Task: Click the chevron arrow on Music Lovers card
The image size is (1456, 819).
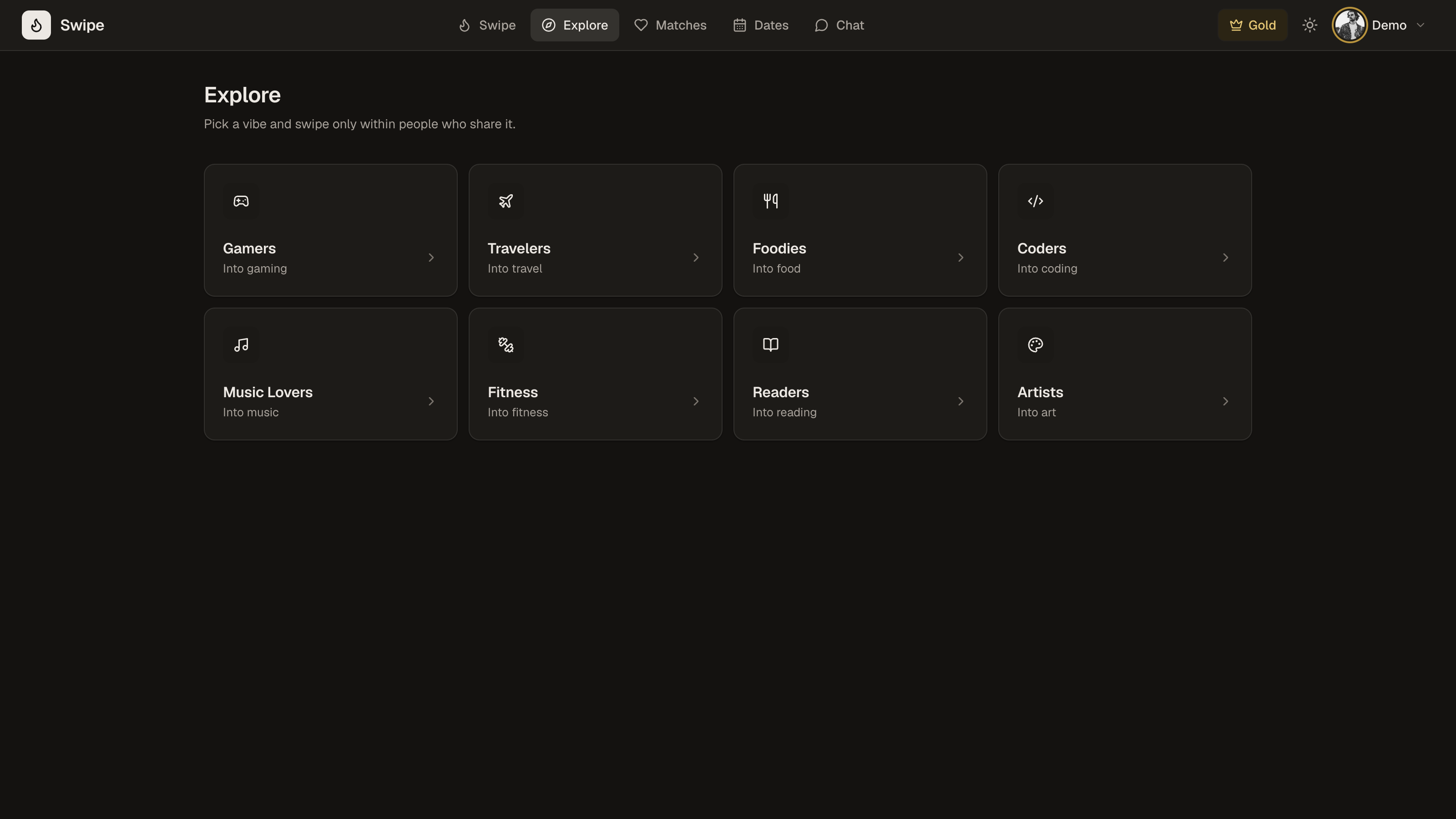Action: pos(431,401)
